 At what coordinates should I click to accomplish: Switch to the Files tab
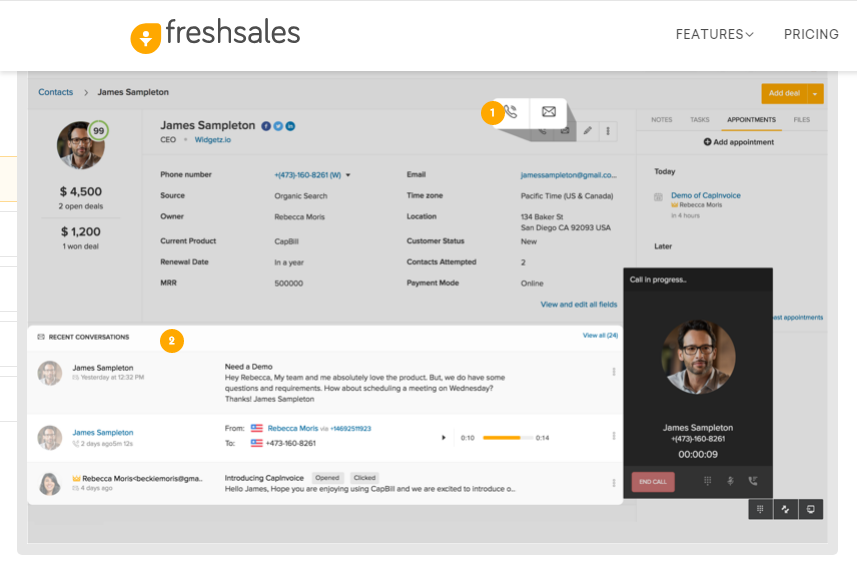(802, 120)
